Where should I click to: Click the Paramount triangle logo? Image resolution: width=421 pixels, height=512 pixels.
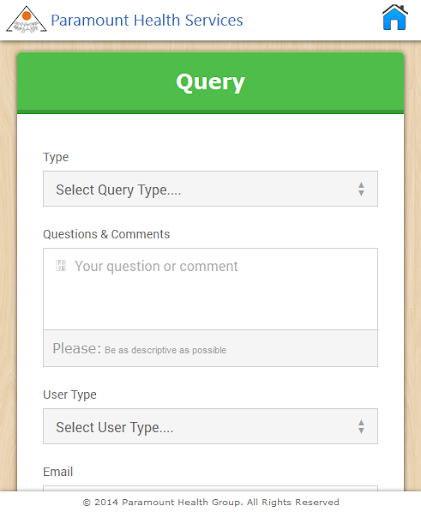(x=26, y=19)
